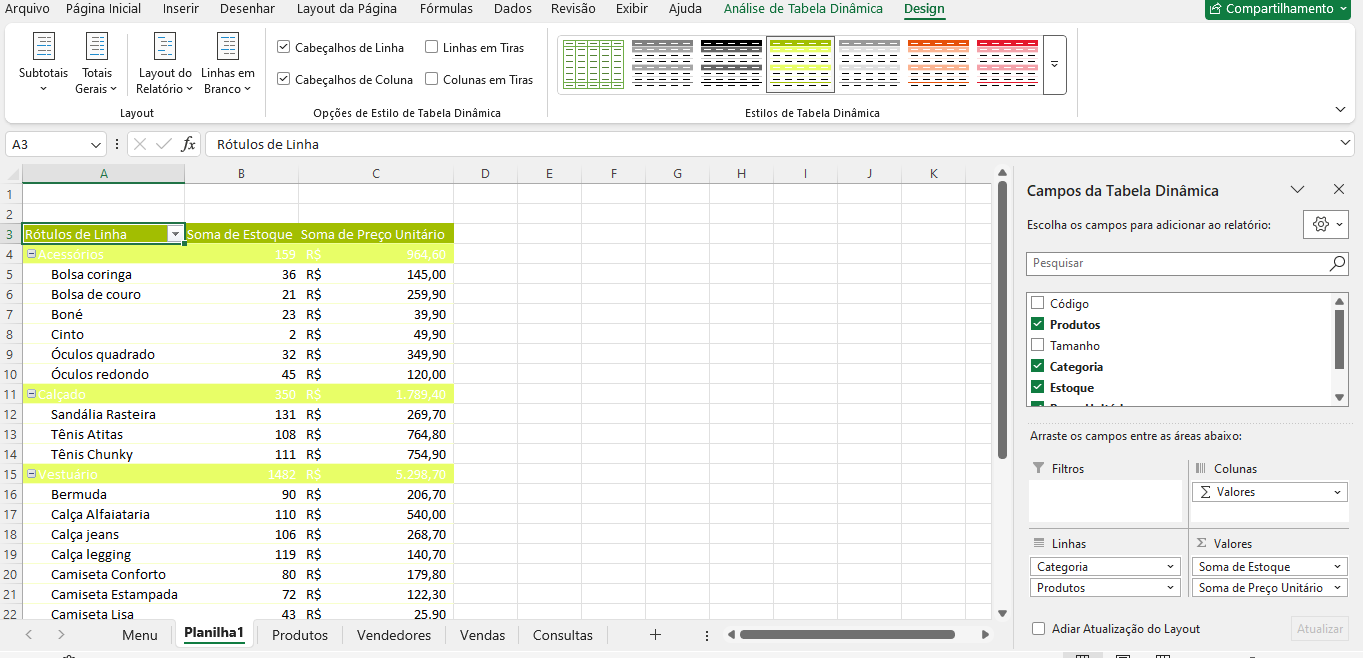
Task: Open the Valores column field dropdown
Action: point(1338,492)
